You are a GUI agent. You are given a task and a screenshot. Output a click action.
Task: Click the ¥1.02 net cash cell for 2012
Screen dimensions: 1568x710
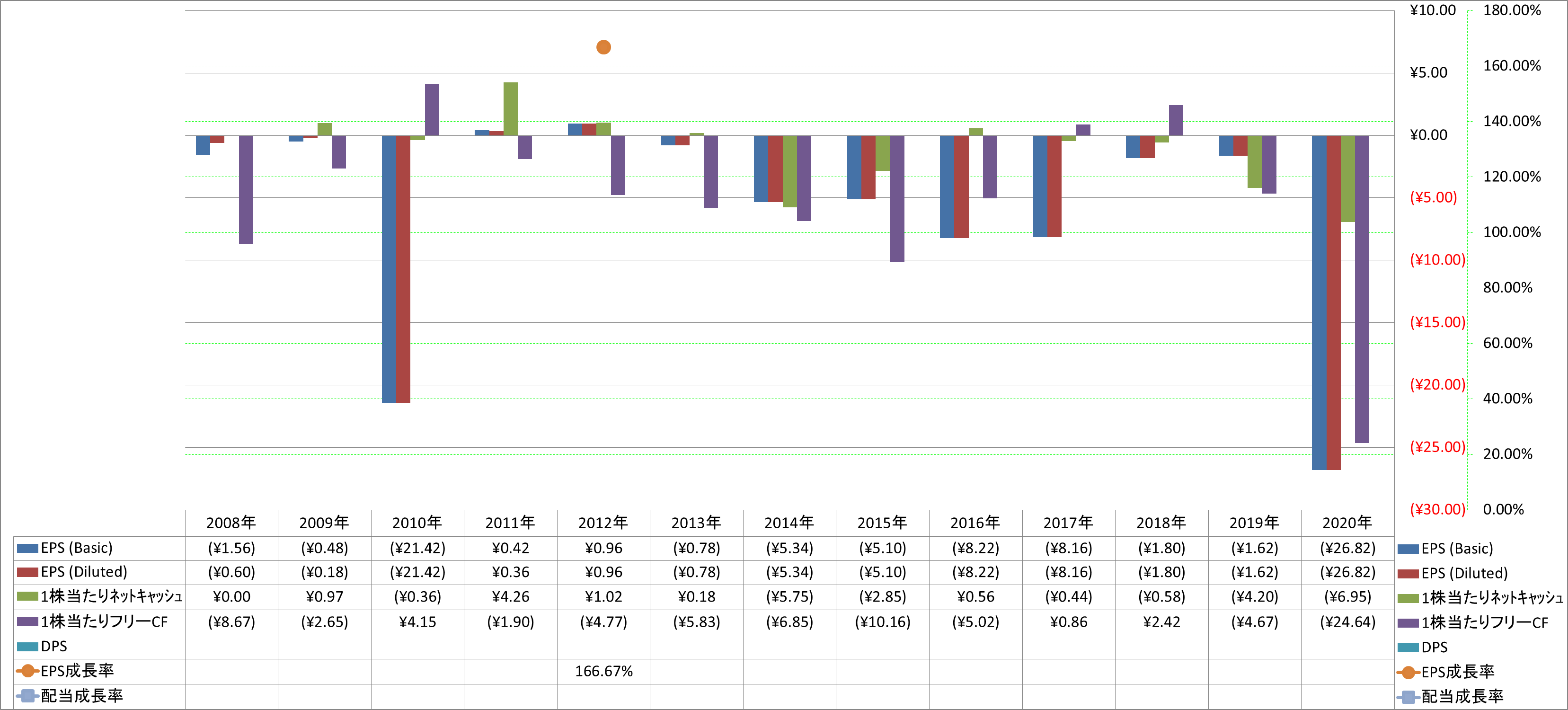[603, 597]
